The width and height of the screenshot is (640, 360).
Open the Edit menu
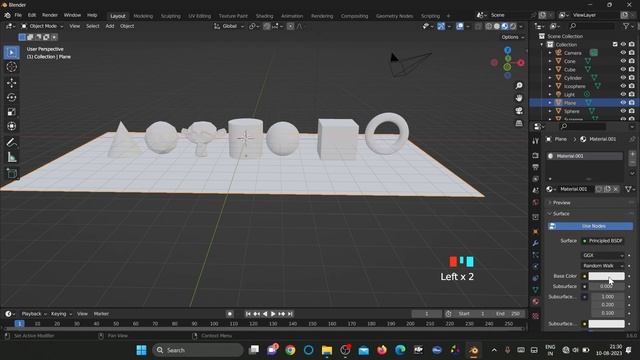(x=32, y=15)
